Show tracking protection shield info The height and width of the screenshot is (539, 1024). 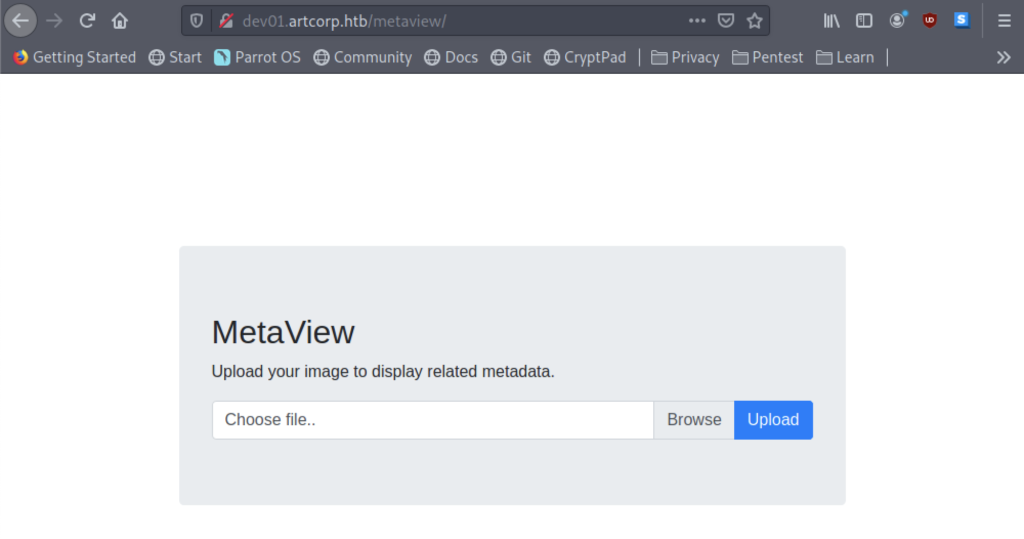(x=197, y=21)
